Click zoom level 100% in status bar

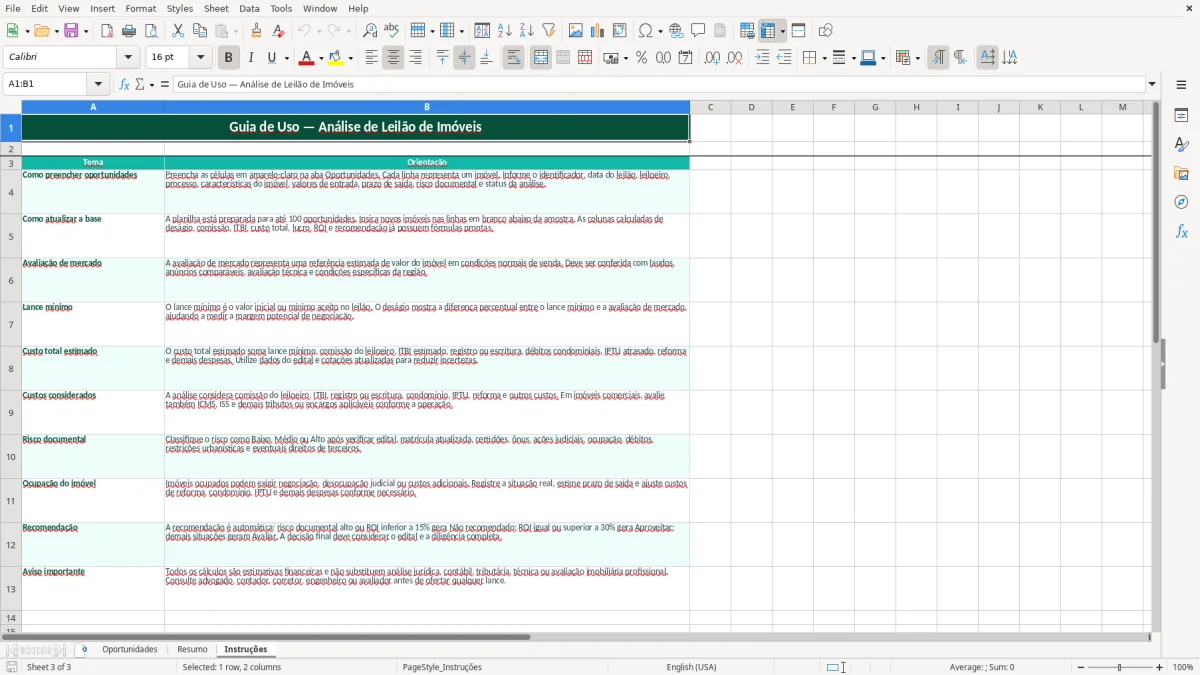[x=1183, y=667]
